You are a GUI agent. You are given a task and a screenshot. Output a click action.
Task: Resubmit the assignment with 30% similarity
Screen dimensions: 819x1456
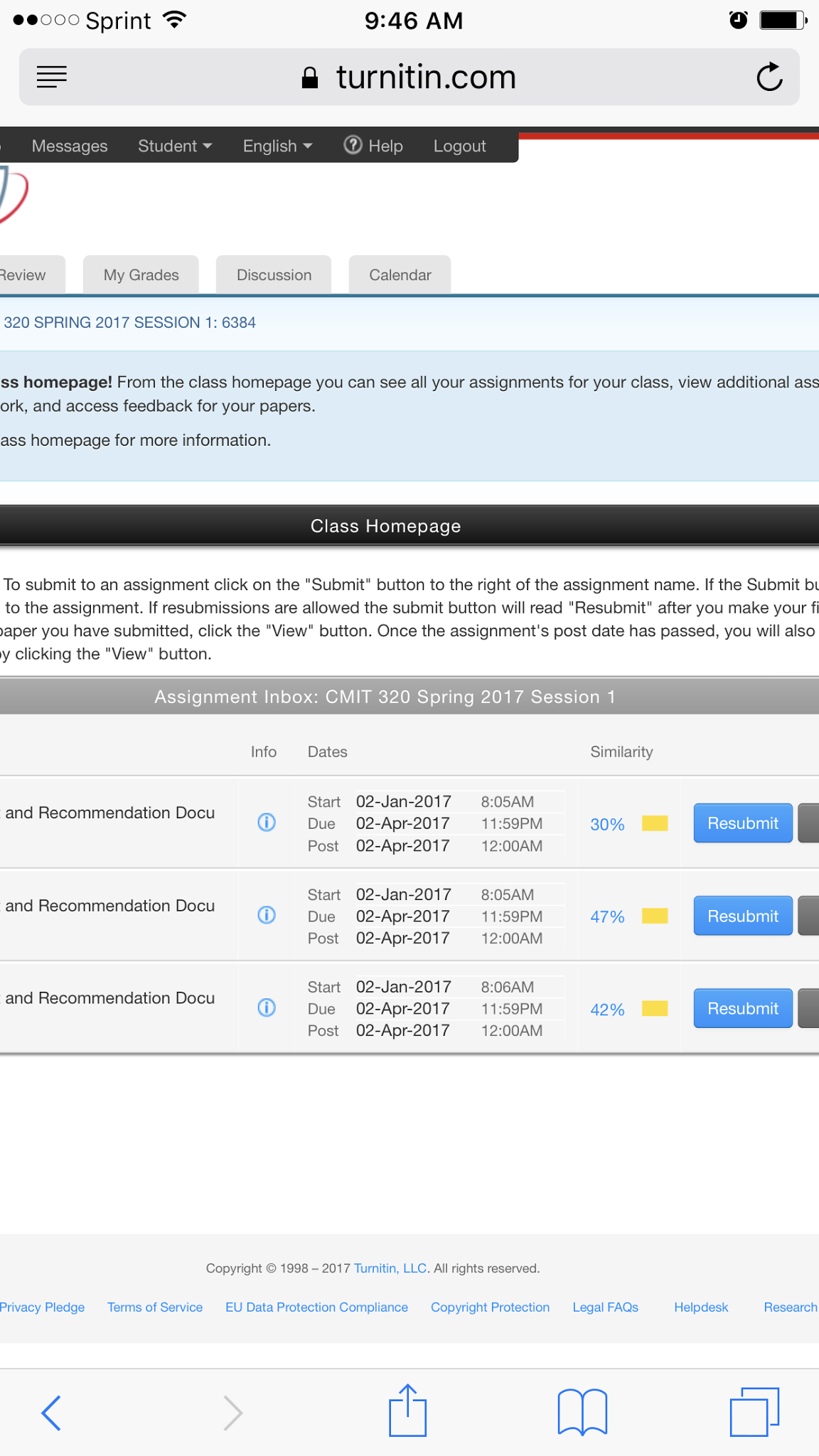click(x=743, y=823)
